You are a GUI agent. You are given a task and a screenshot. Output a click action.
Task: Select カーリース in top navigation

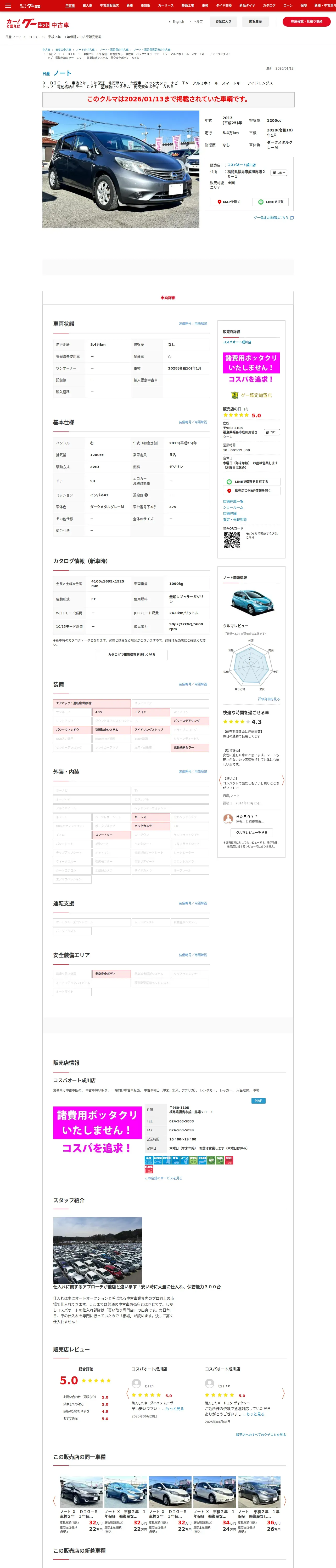click(x=166, y=5)
